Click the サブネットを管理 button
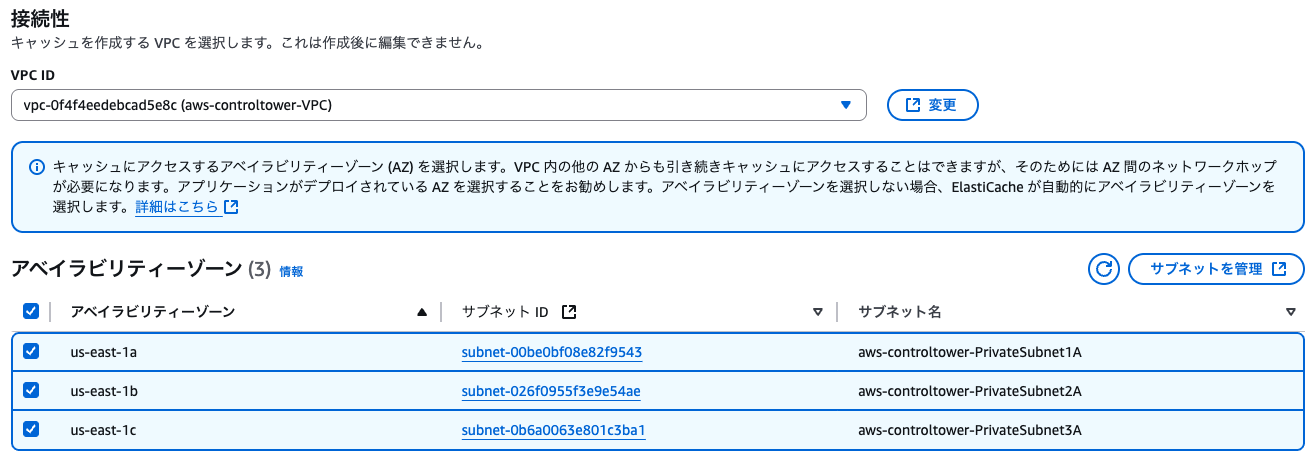1314x467 pixels. 1216,269
